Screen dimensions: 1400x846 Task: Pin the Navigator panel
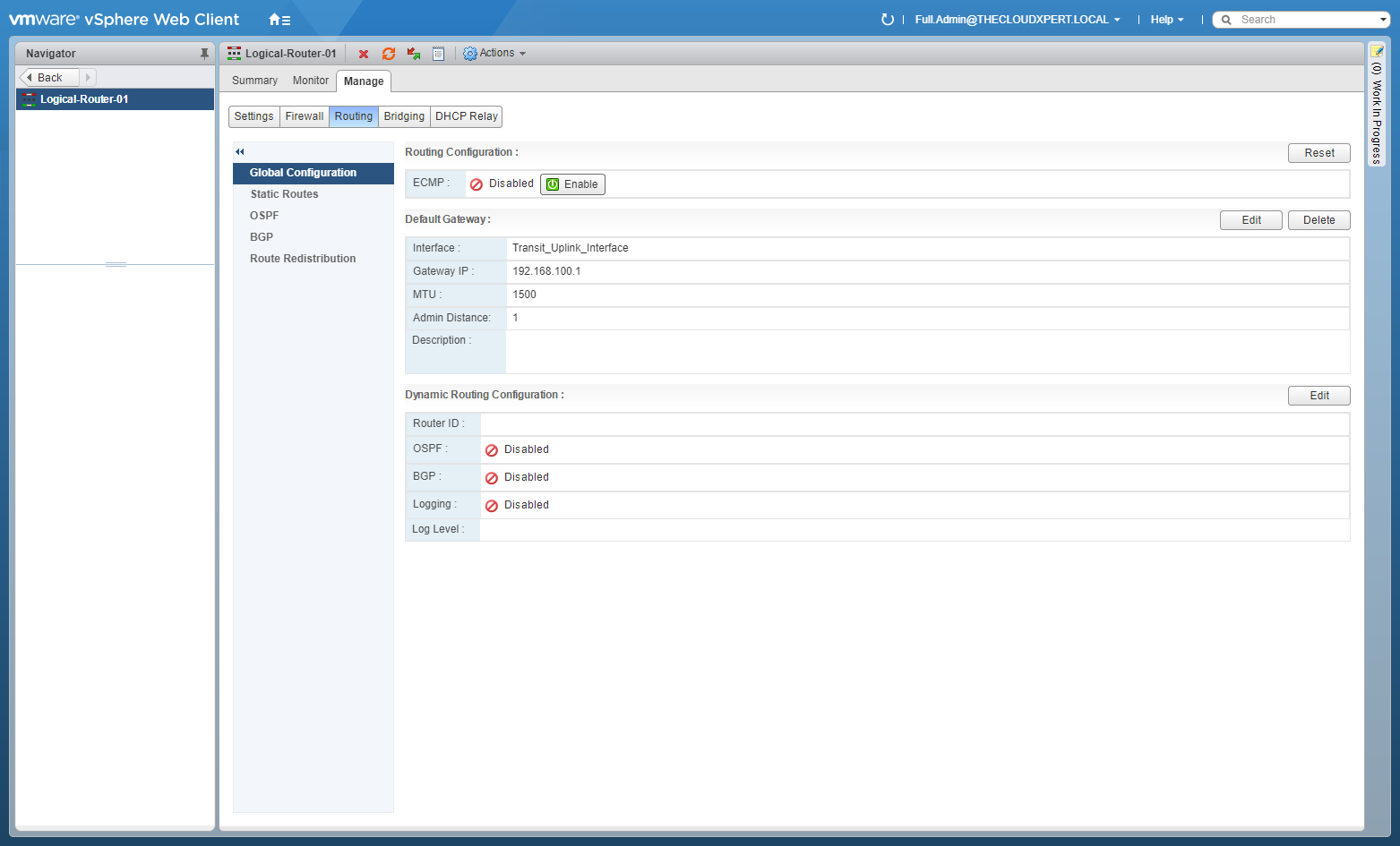click(204, 54)
